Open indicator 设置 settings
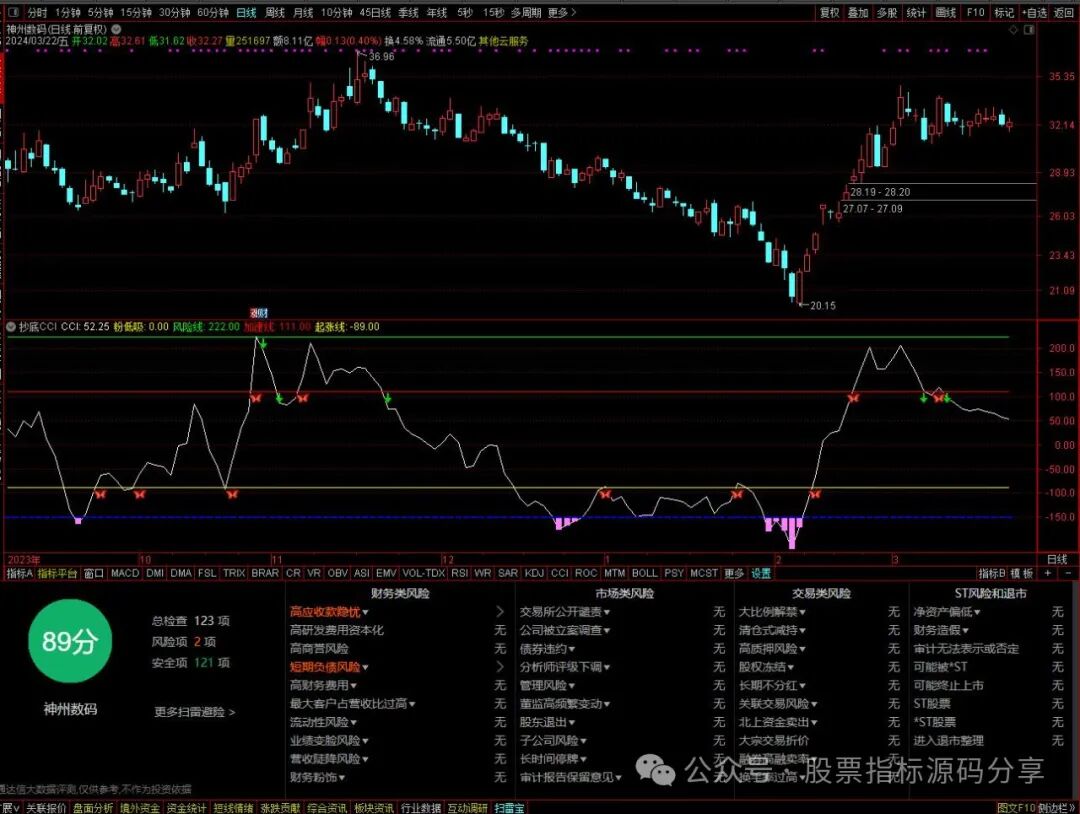Viewport: 1080px width, 814px height. pyautogui.click(x=761, y=573)
